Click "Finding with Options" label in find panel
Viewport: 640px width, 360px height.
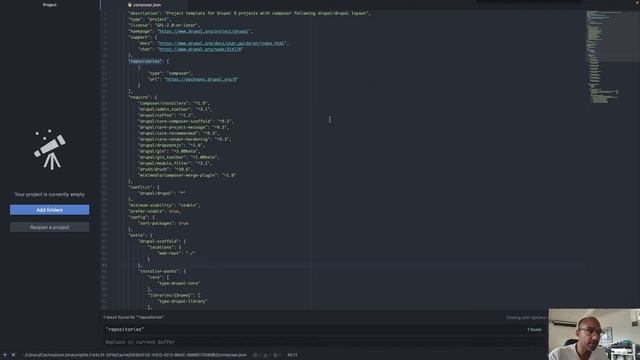point(526,318)
